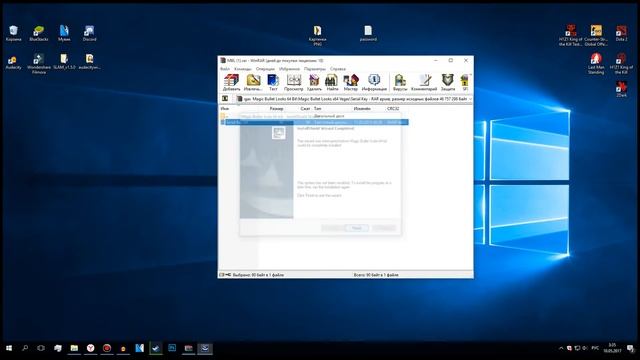This screenshot has height=360, width=640.
Task: Click the Защита (Protect) shield icon
Action: [448, 82]
